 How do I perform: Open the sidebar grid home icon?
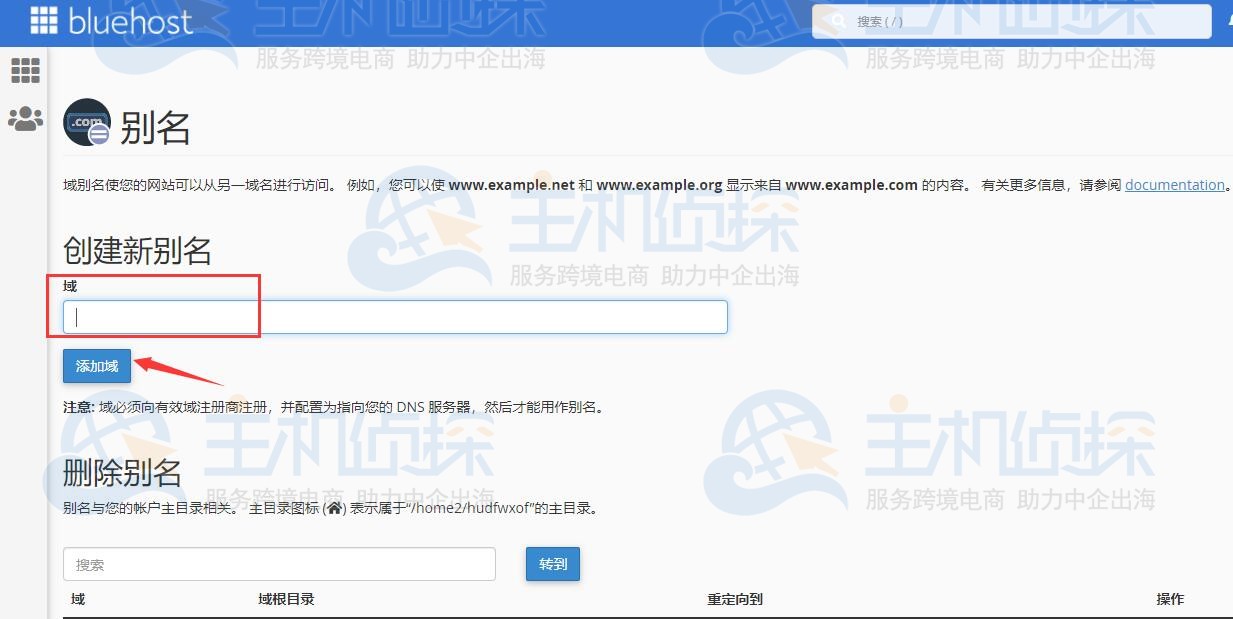tap(25, 71)
